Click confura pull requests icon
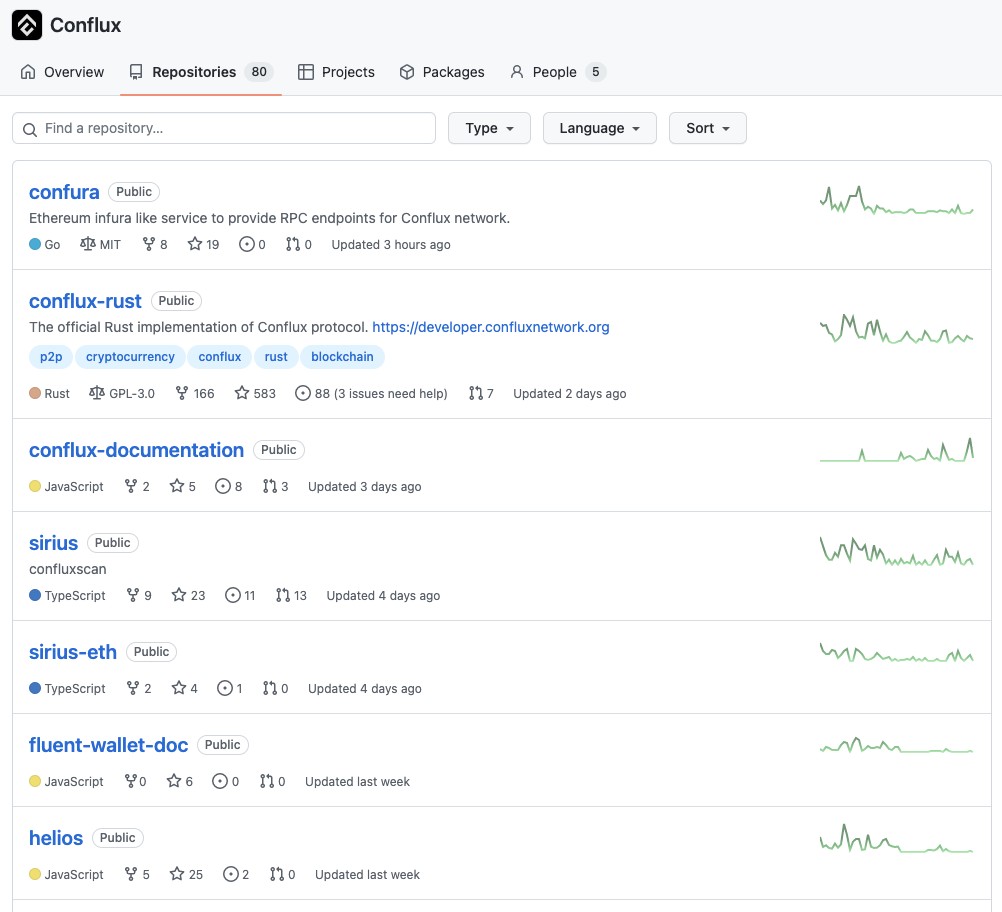Image resolution: width=1002 pixels, height=912 pixels. point(293,244)
